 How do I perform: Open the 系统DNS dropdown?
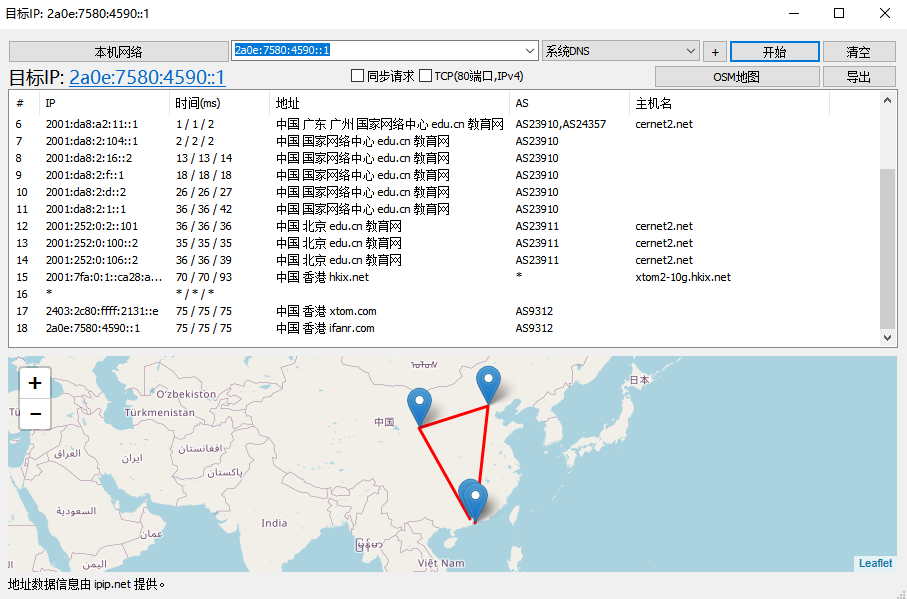tap(691, 51)
